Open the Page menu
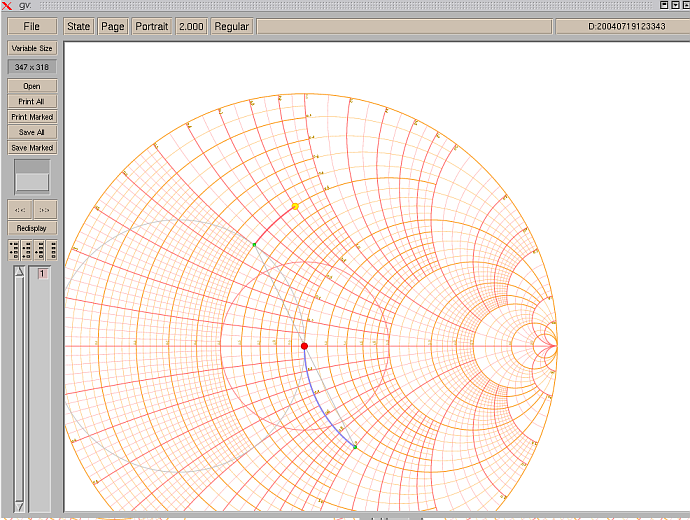 [113, 26]
